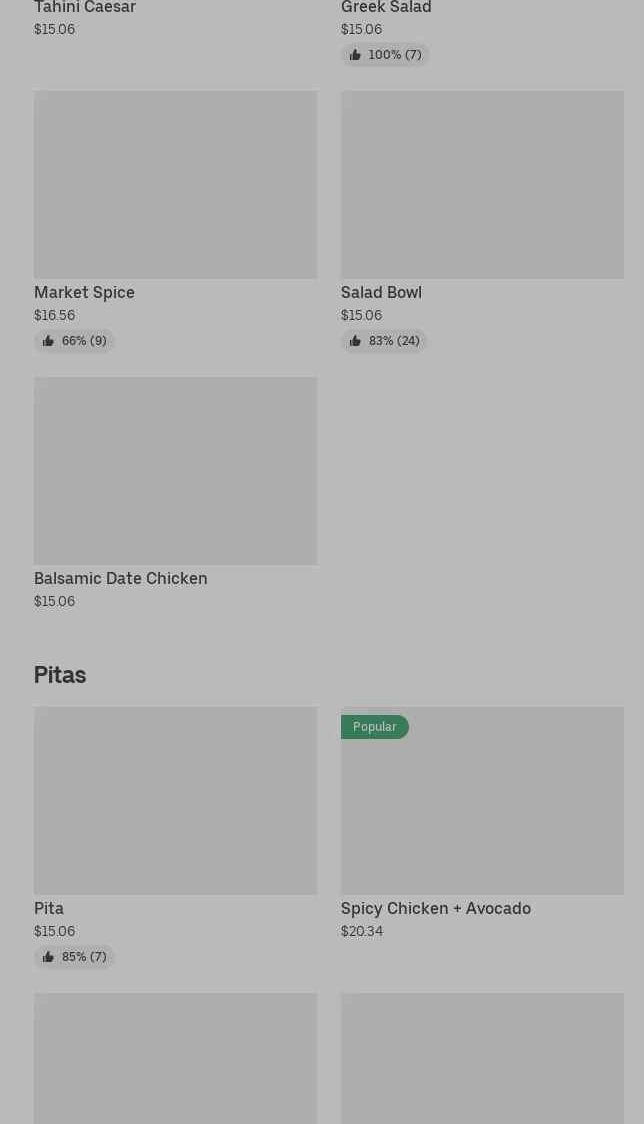Click thumbs-up icon under Salad Bowl
644x1124 pixels.
(x=355, y=341)
